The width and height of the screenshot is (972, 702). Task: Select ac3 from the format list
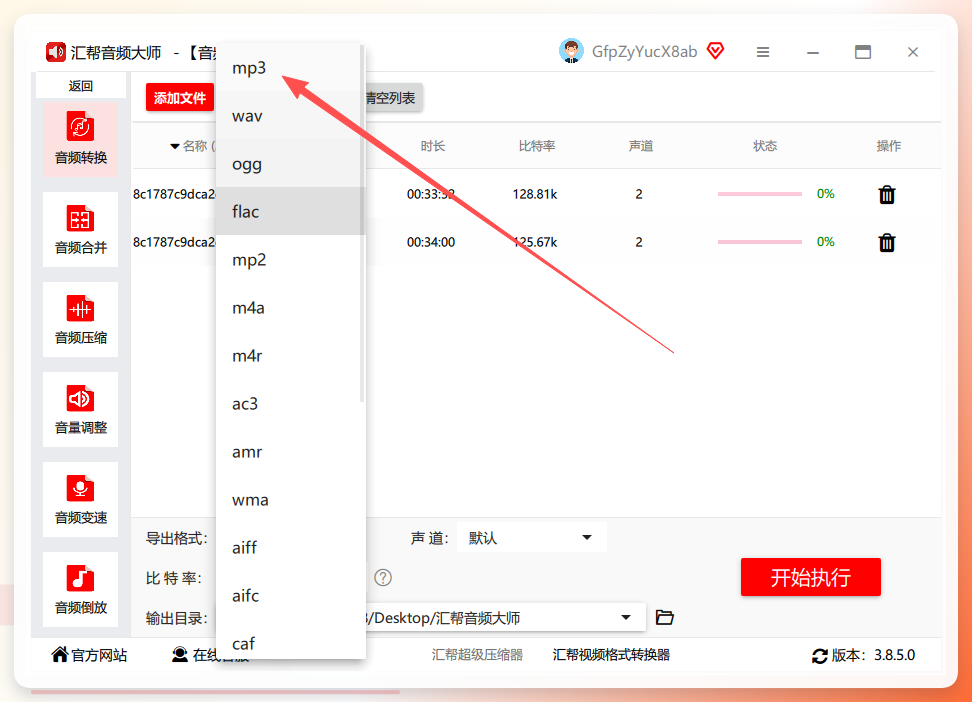click(x=288, y=404)
